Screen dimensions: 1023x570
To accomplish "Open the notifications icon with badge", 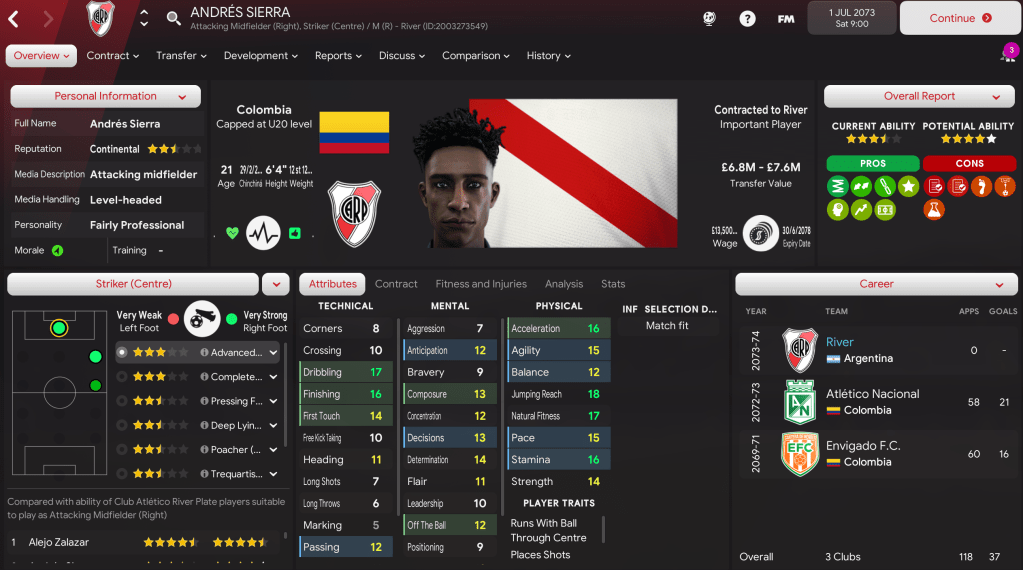I will pyautogui.click(x=1009, y=53).
